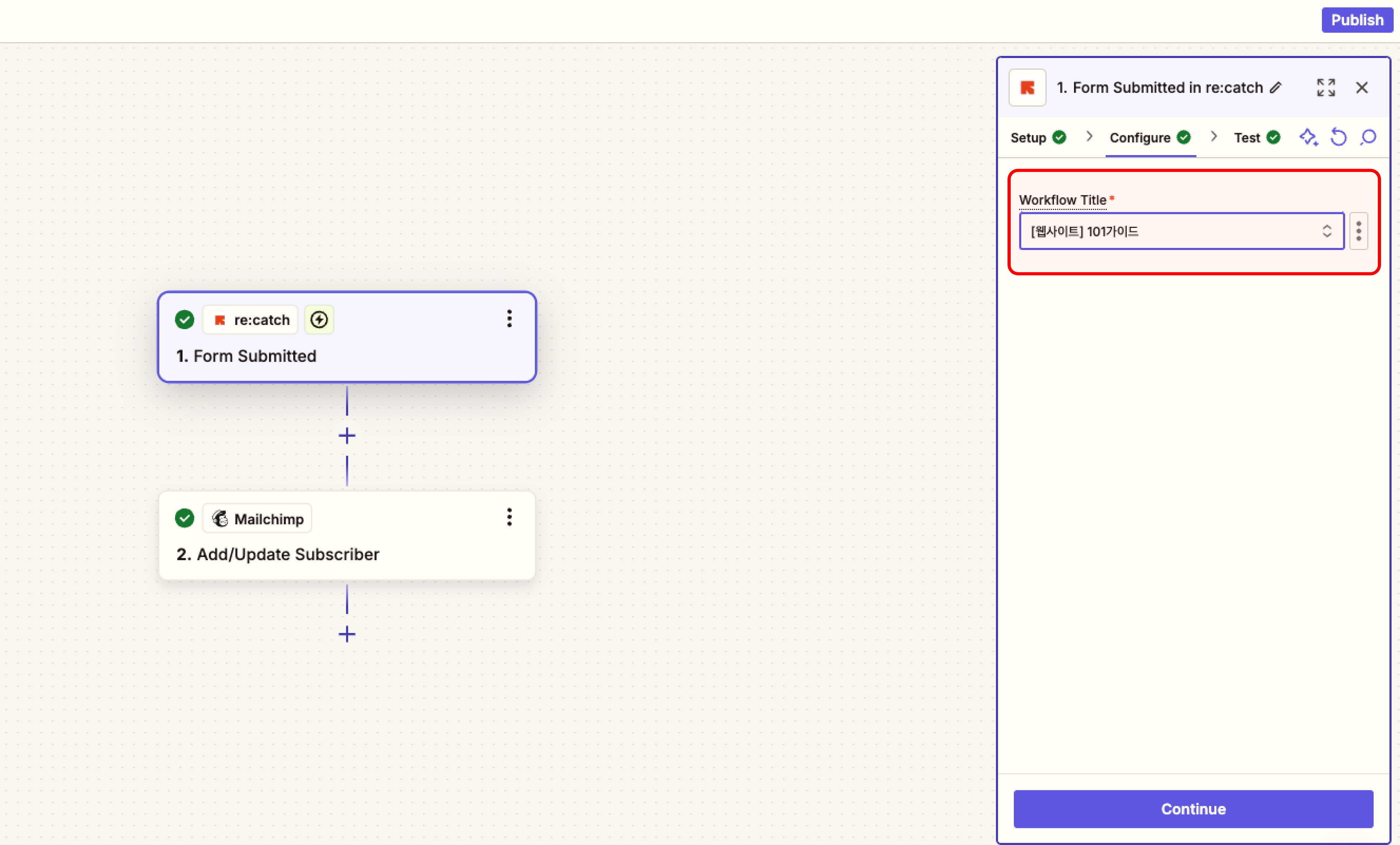The height and width of the screenshot is (845, 1400).
Task: Click the Workflow Title field options kebab
Action: (1358, 231)
